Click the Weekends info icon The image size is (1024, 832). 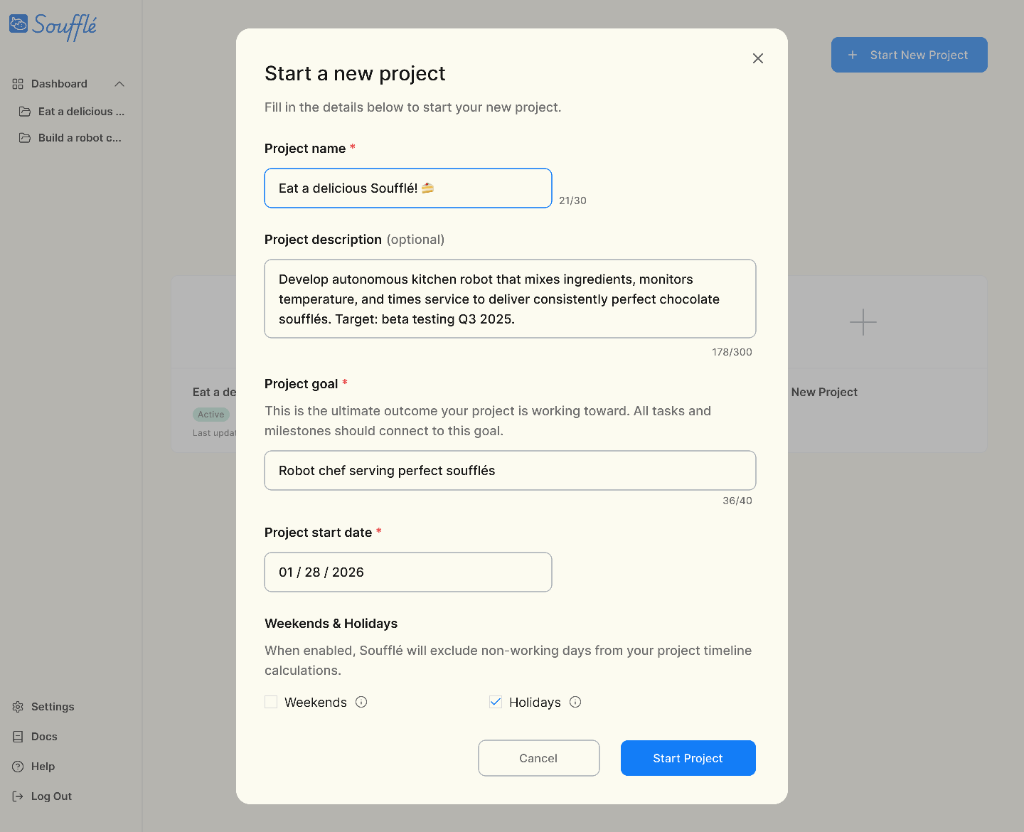(x=361, y=702)
